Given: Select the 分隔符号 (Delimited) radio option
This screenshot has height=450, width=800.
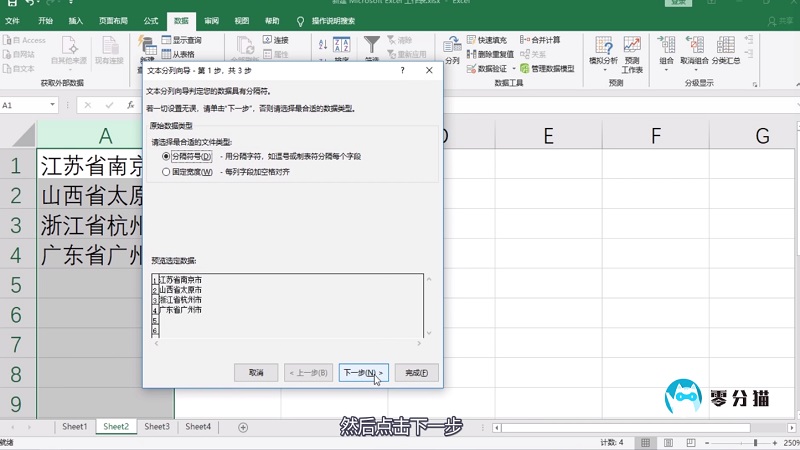Looking at the screenshot, I should (166, 157).
